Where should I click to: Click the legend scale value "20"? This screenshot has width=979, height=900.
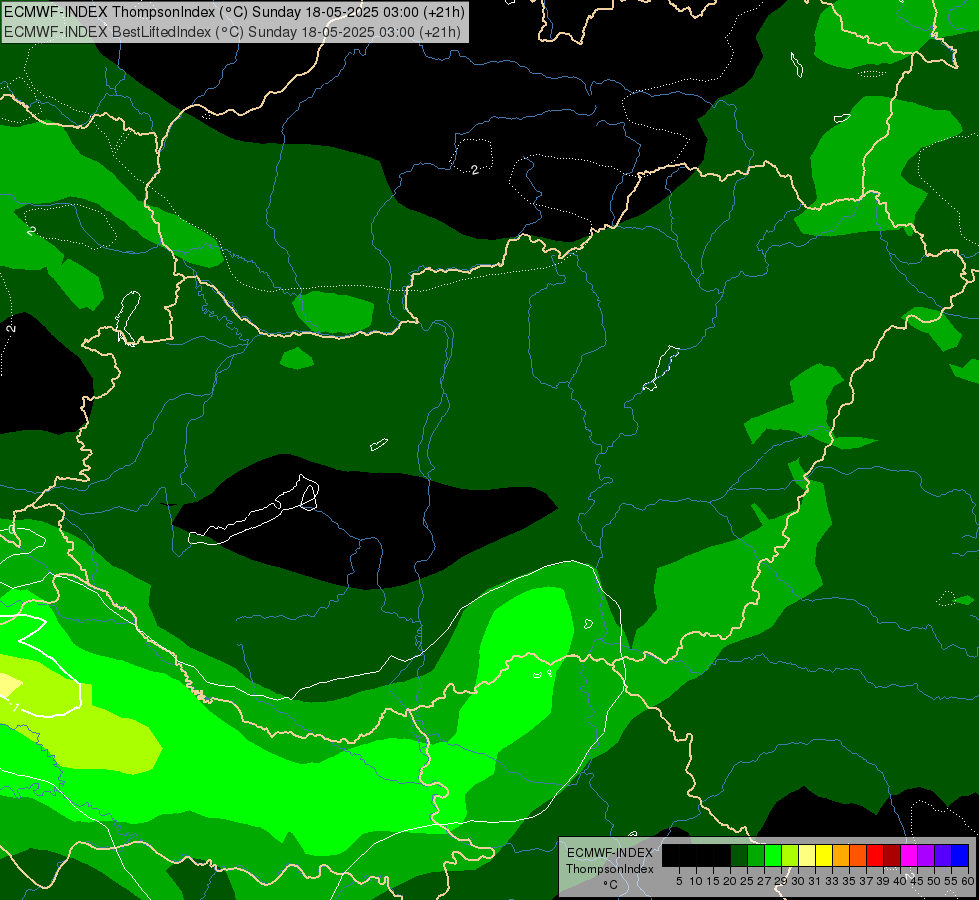click(x=730, y=881)
